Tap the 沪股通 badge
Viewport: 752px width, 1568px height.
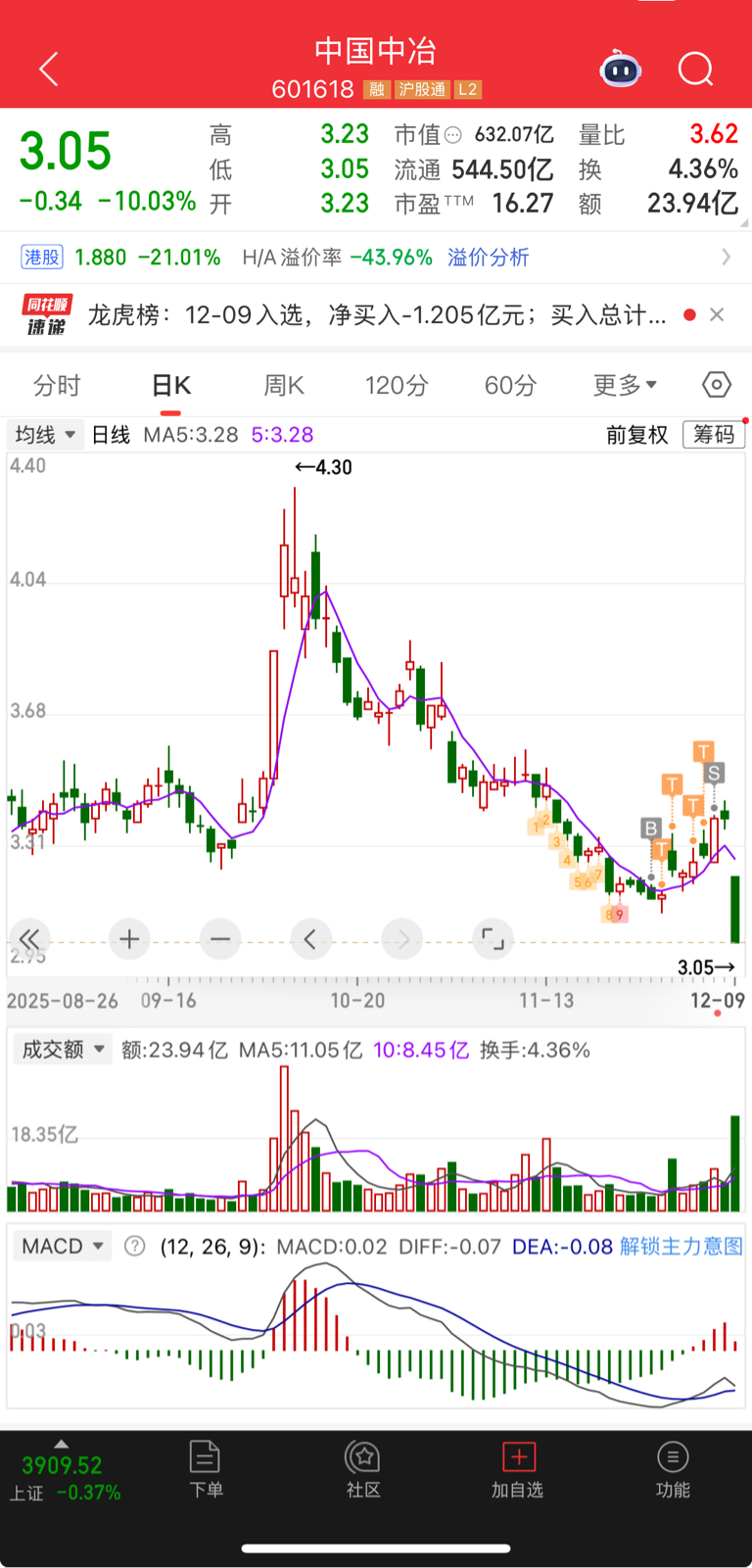click(422, 90)
